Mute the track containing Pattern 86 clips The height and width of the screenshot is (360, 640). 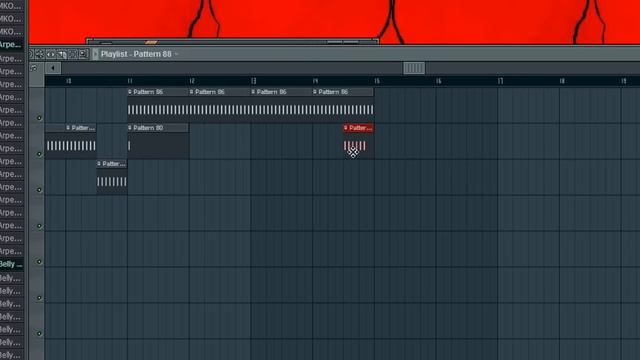39,118
